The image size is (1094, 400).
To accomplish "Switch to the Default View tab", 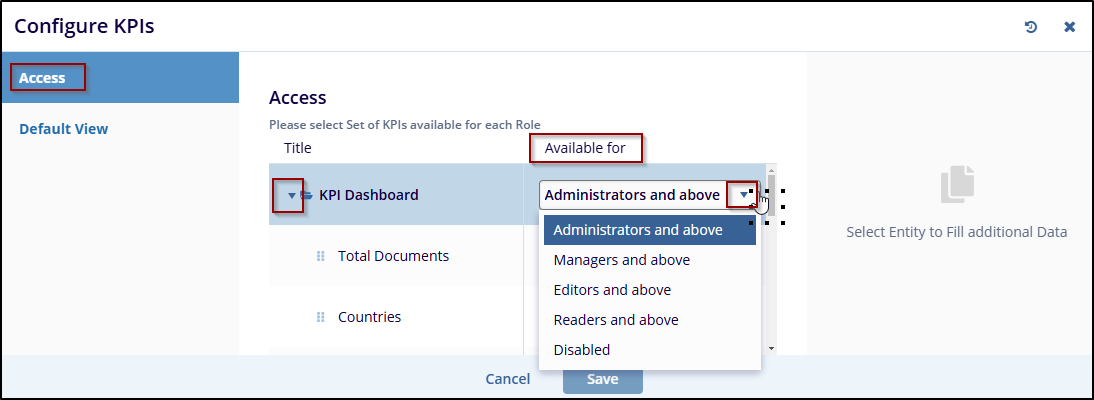I will tap(64, 129).
